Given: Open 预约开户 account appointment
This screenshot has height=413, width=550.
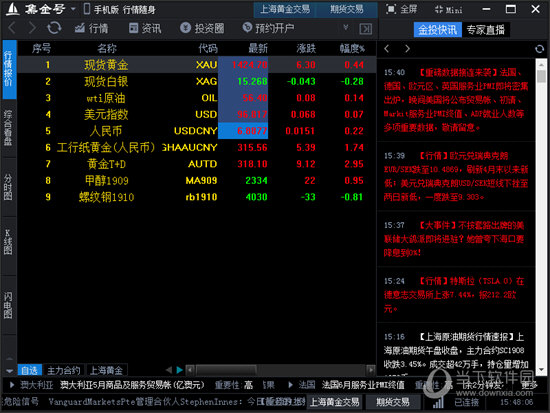Looking at the screenshot, I should click(x=269, y=28).
